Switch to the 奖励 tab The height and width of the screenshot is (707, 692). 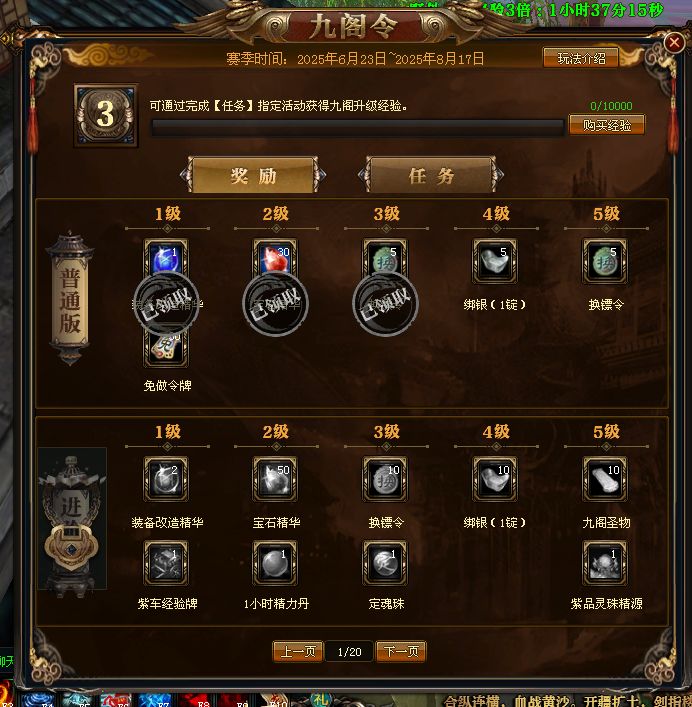click(x=253, y=175)
